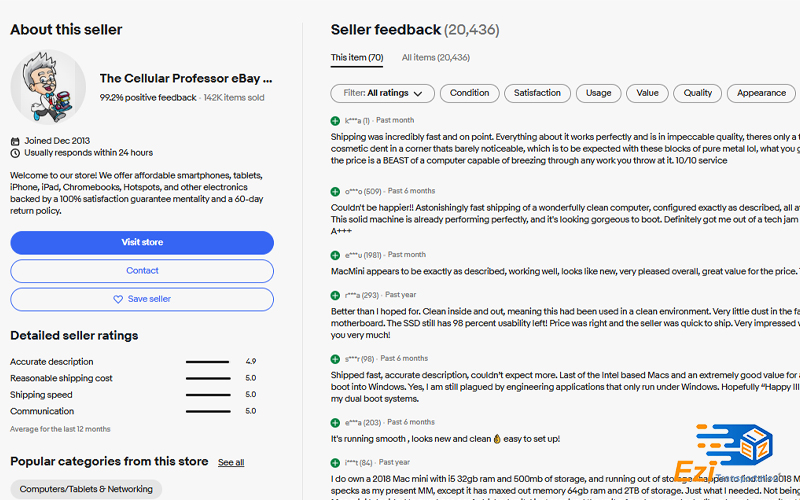Toggle the Satisfaction feedback filter chip

tap(537, 93)
